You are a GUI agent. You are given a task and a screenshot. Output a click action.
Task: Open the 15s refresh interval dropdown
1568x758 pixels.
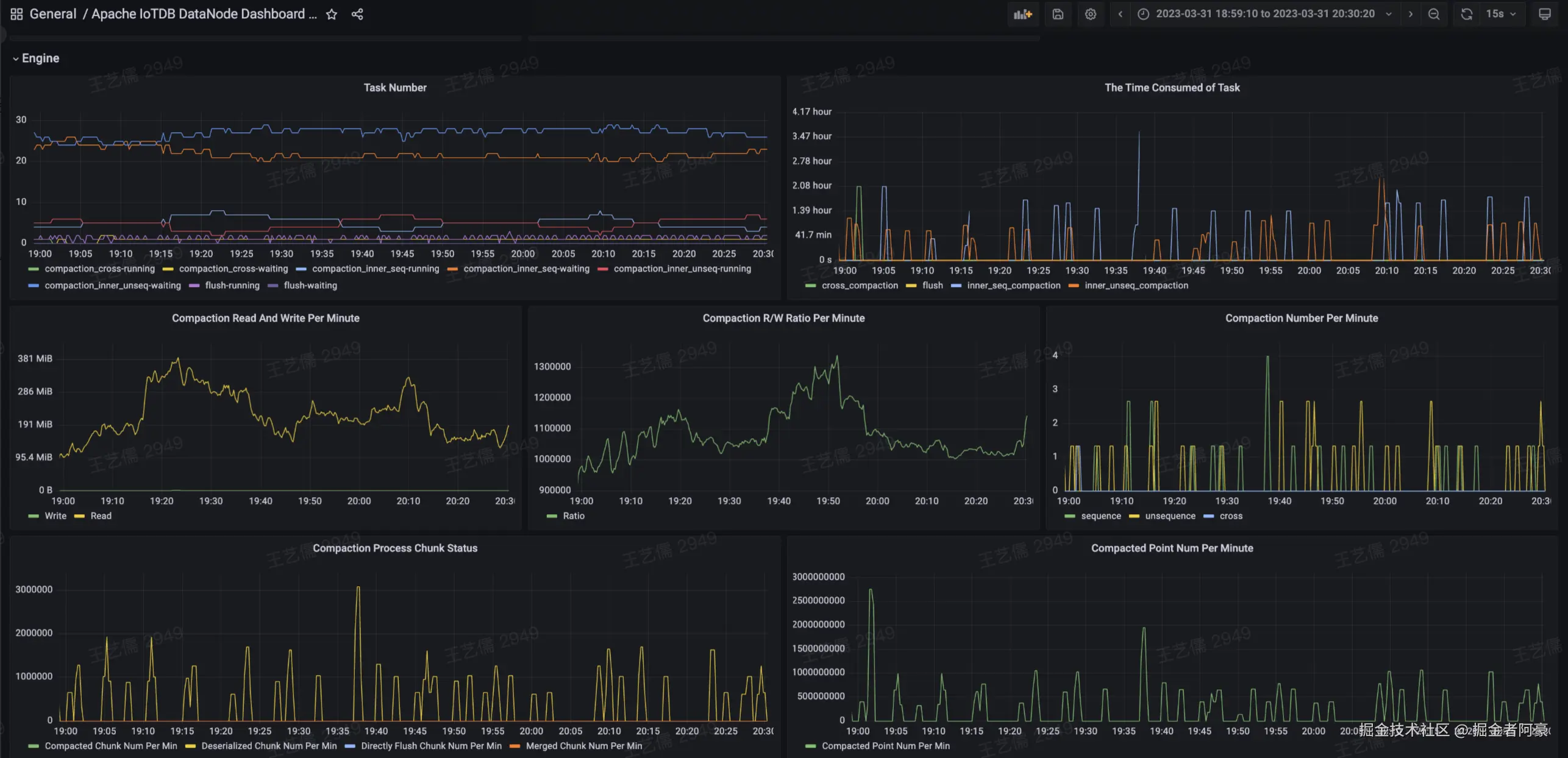coord(1501,14)
